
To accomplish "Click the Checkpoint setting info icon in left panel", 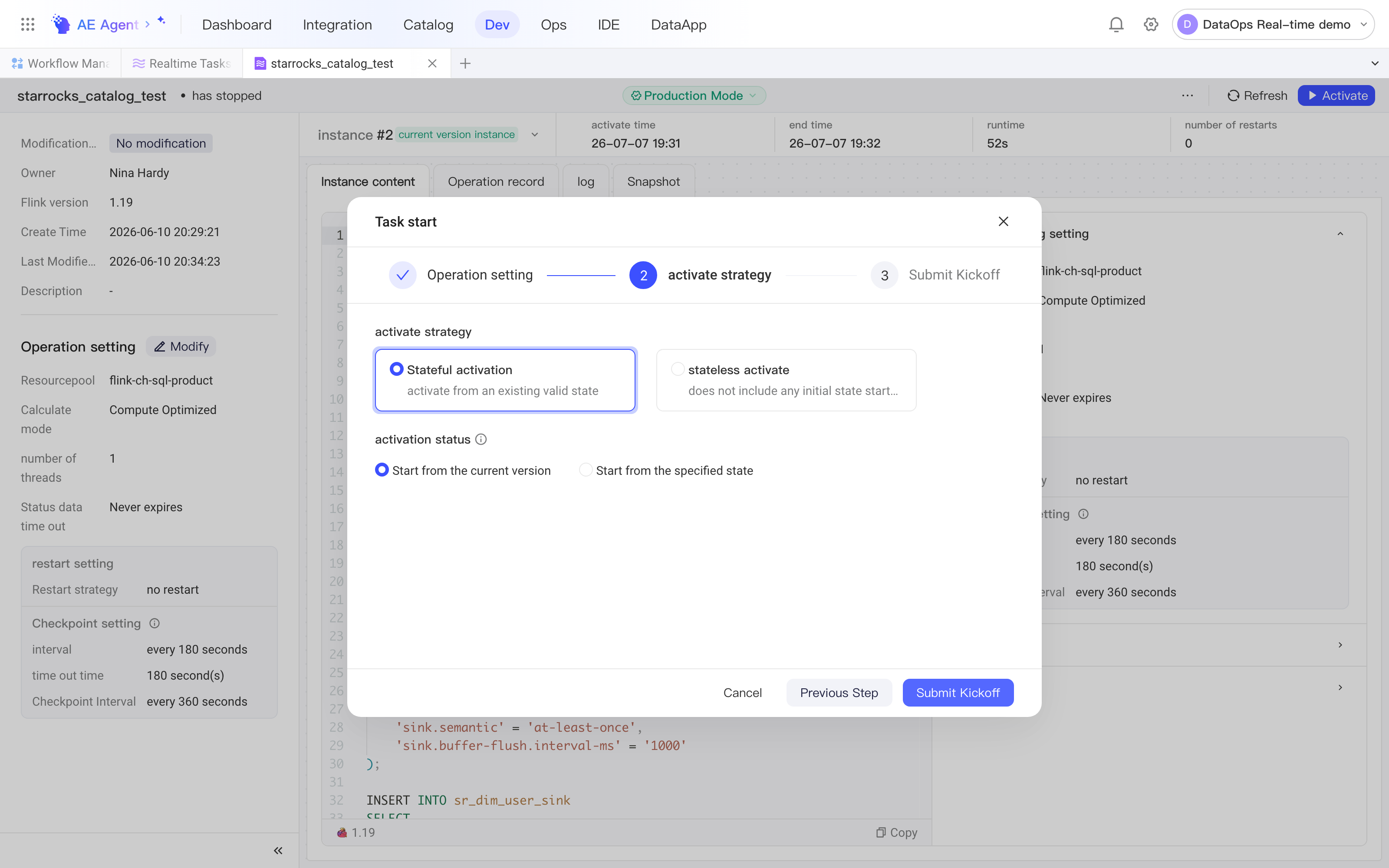I will (155, 624).
